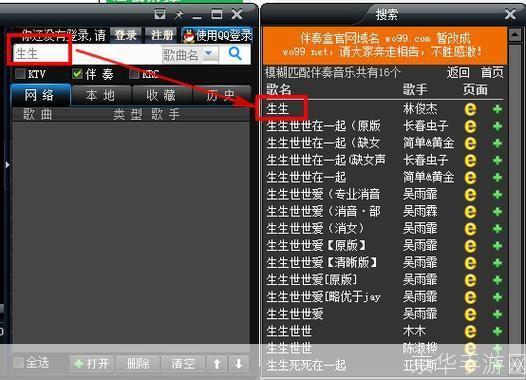Open page icon for 生生世世爱【清晰版】 row
Viewport: 526px width, 380px height.
[x=470, y=263]
